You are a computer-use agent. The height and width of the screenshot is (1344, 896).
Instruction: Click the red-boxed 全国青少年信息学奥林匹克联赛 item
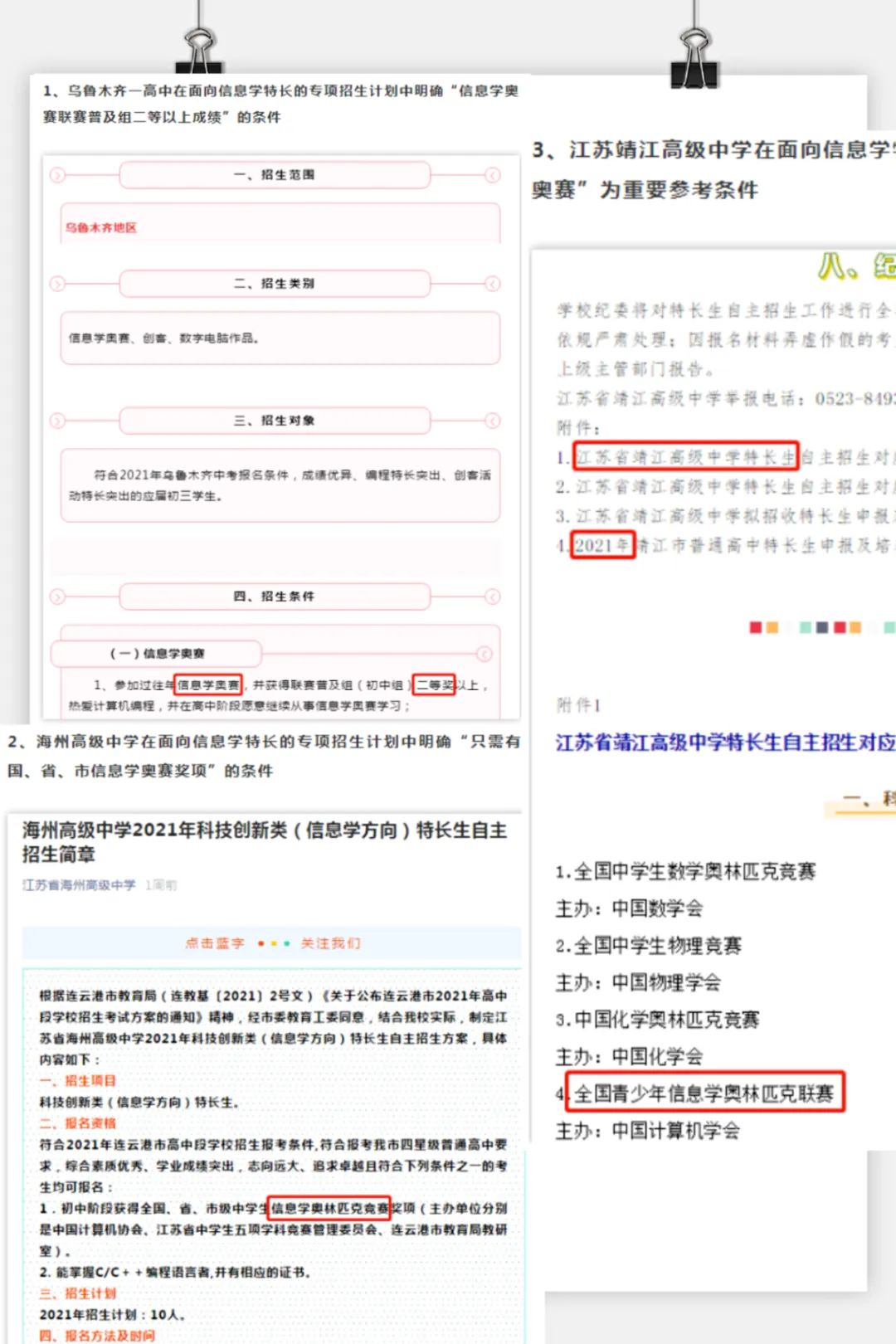(704, 1093)
